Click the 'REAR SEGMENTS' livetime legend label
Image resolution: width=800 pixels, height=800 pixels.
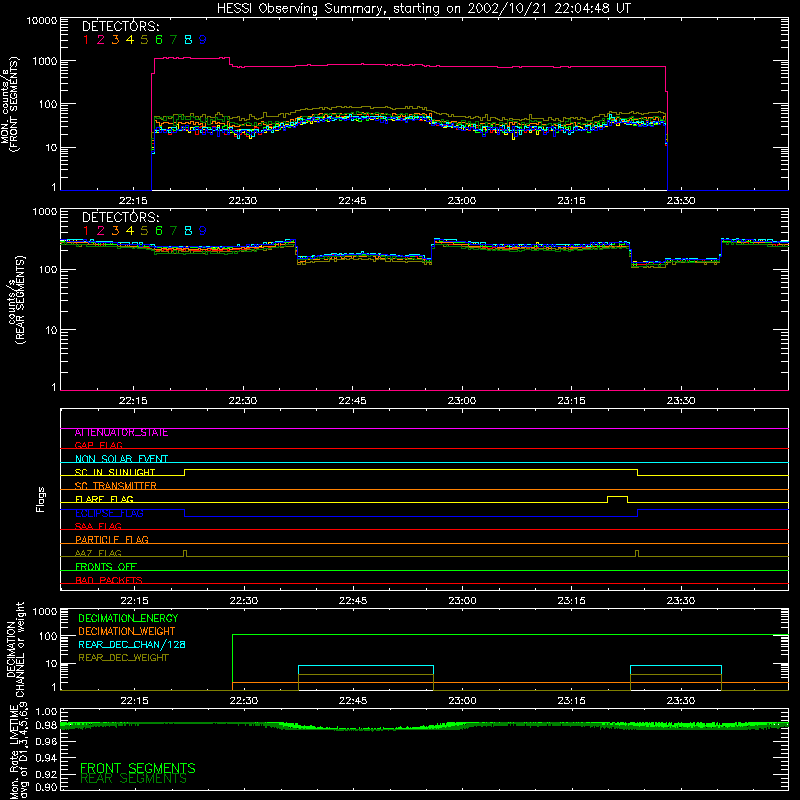[x=134, y=779]
